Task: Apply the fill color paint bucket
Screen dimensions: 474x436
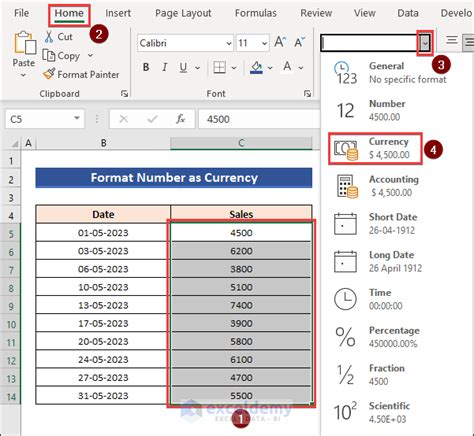Action: point(256,67)
